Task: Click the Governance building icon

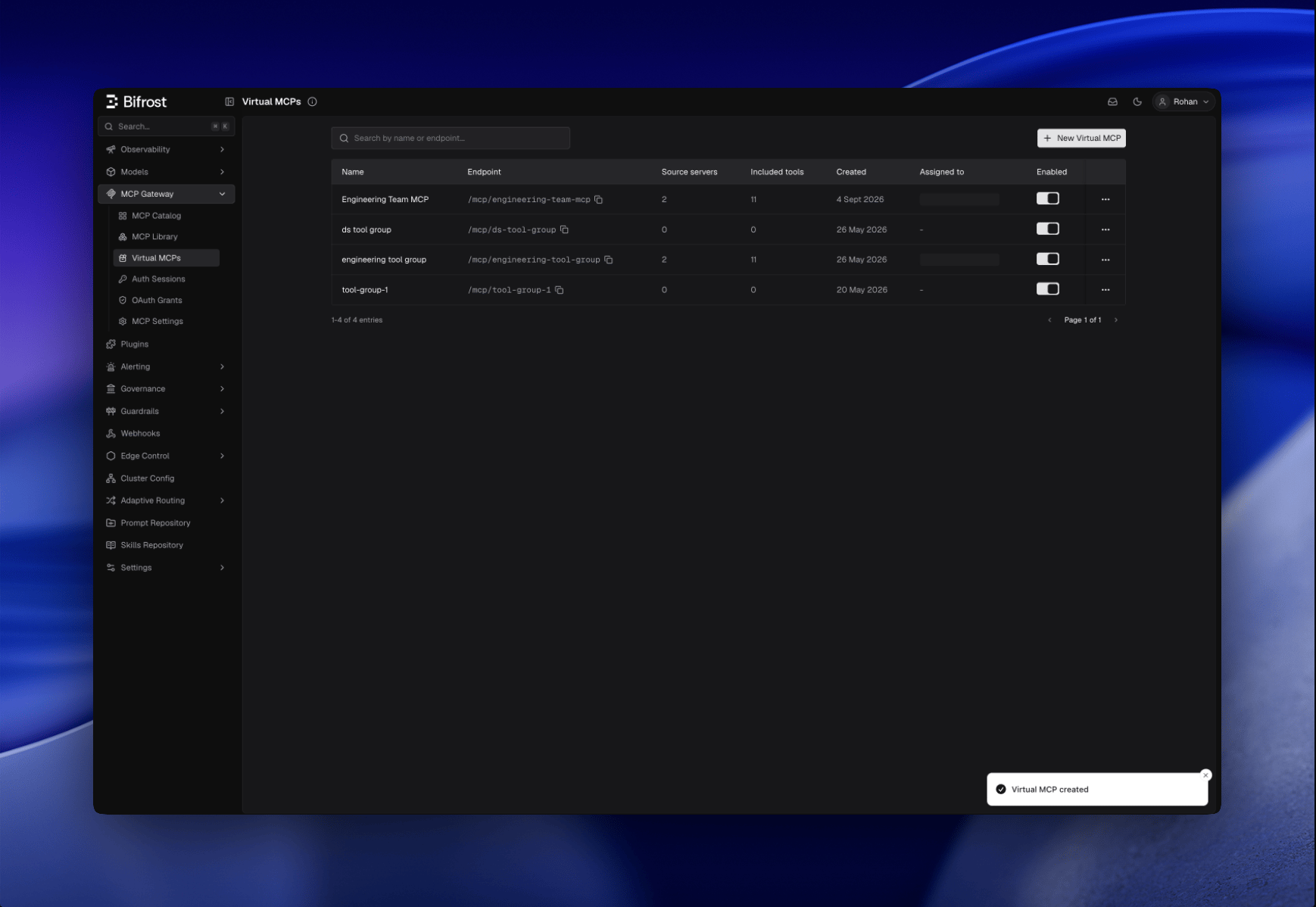Action: coord(111,389)
